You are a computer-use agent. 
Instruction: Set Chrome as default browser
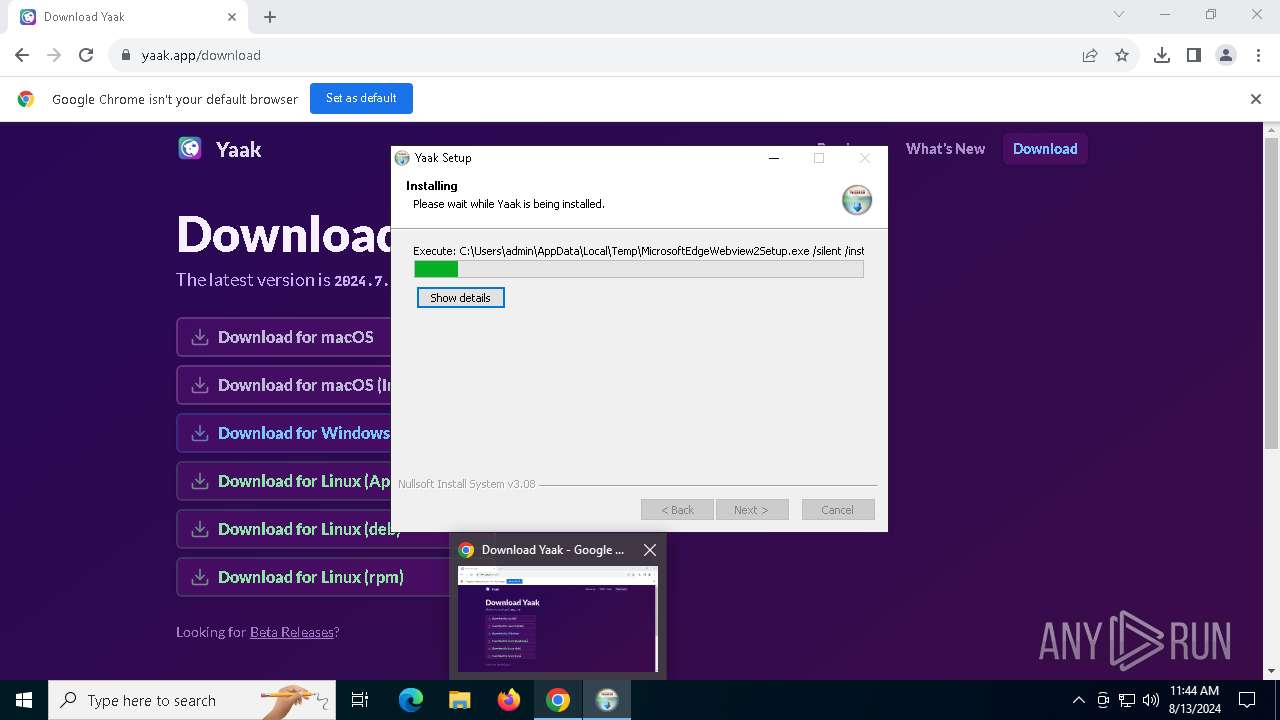tap(361, 98)
